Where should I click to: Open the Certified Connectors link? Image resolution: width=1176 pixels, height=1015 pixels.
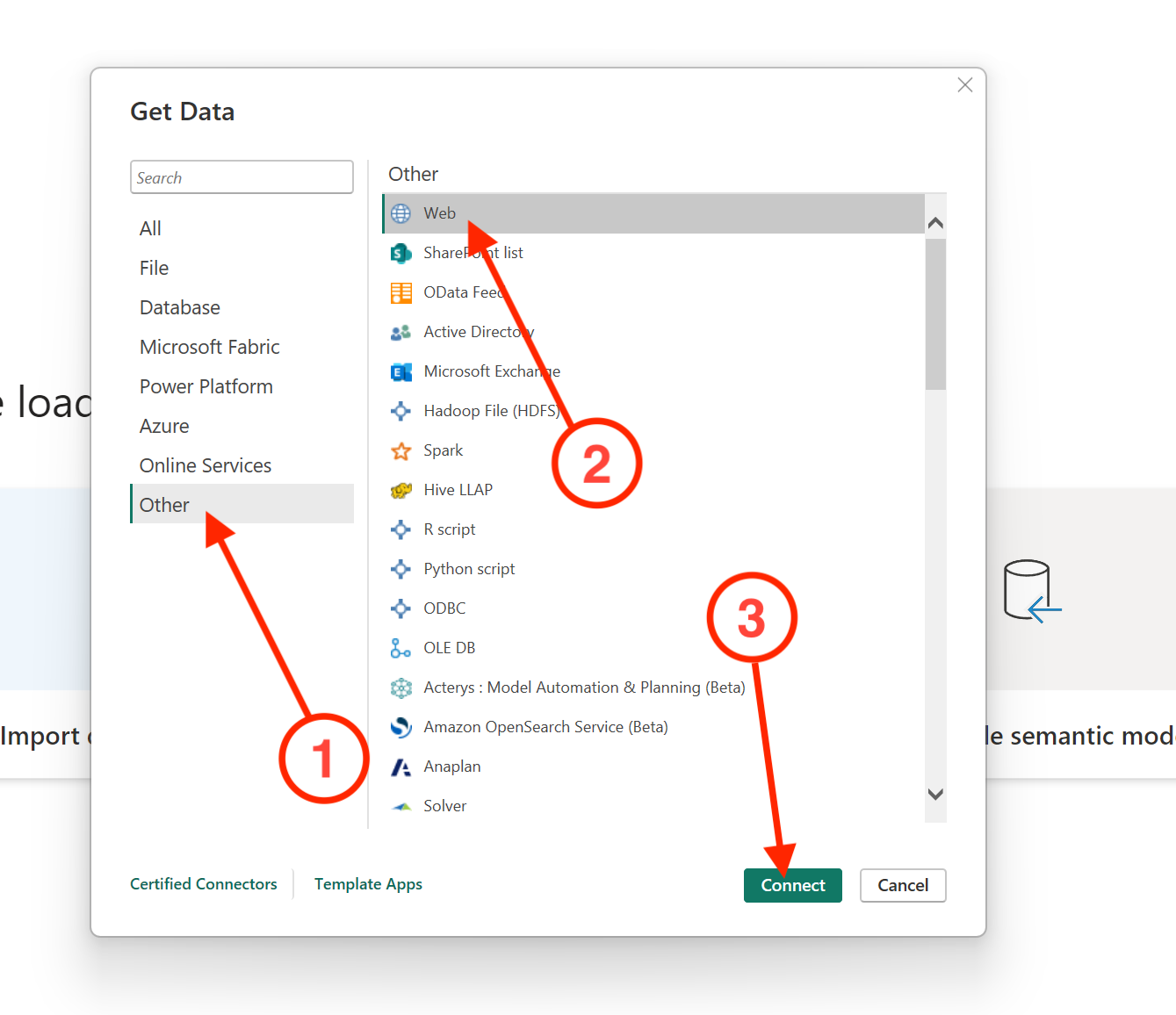204,884
